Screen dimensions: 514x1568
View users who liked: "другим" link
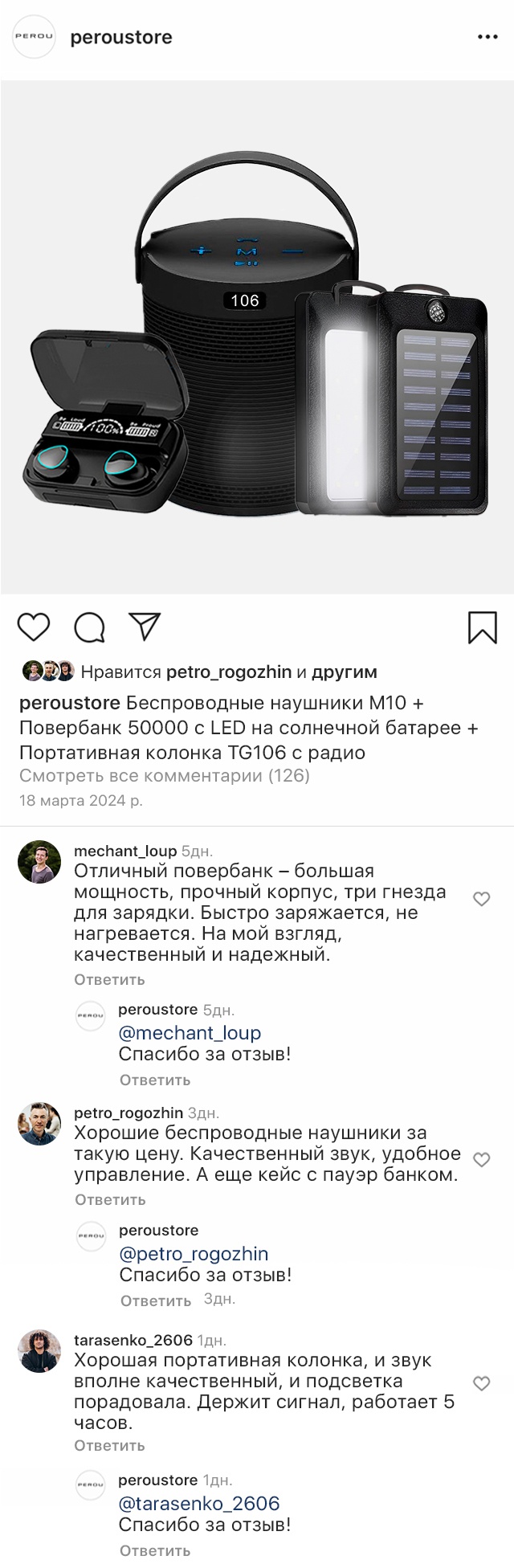coord(345,672)
